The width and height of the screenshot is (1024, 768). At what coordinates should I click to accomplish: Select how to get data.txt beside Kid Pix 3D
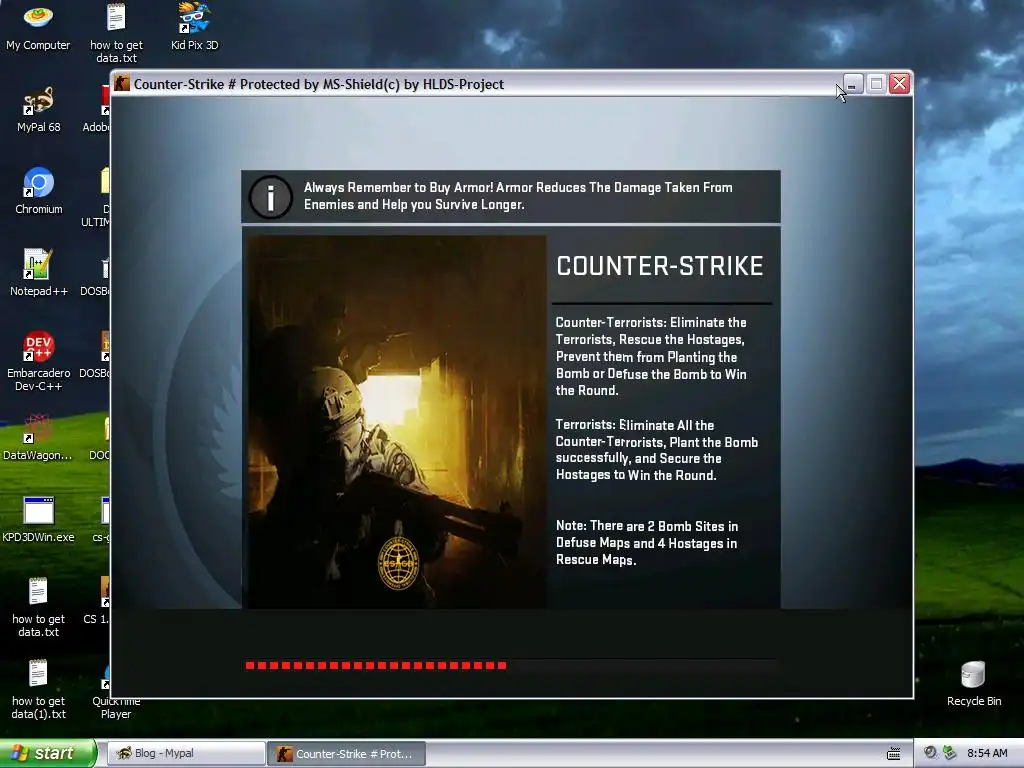116,33
